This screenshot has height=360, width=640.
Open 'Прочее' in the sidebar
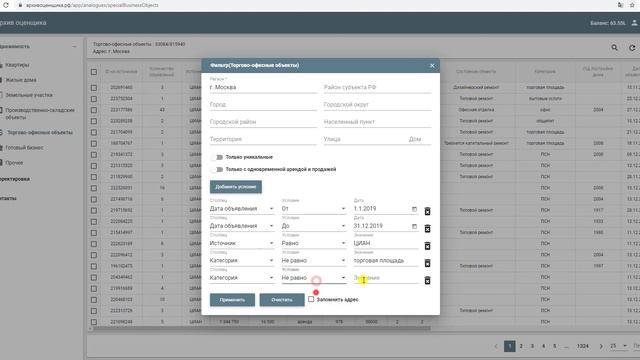pos(14,163)
